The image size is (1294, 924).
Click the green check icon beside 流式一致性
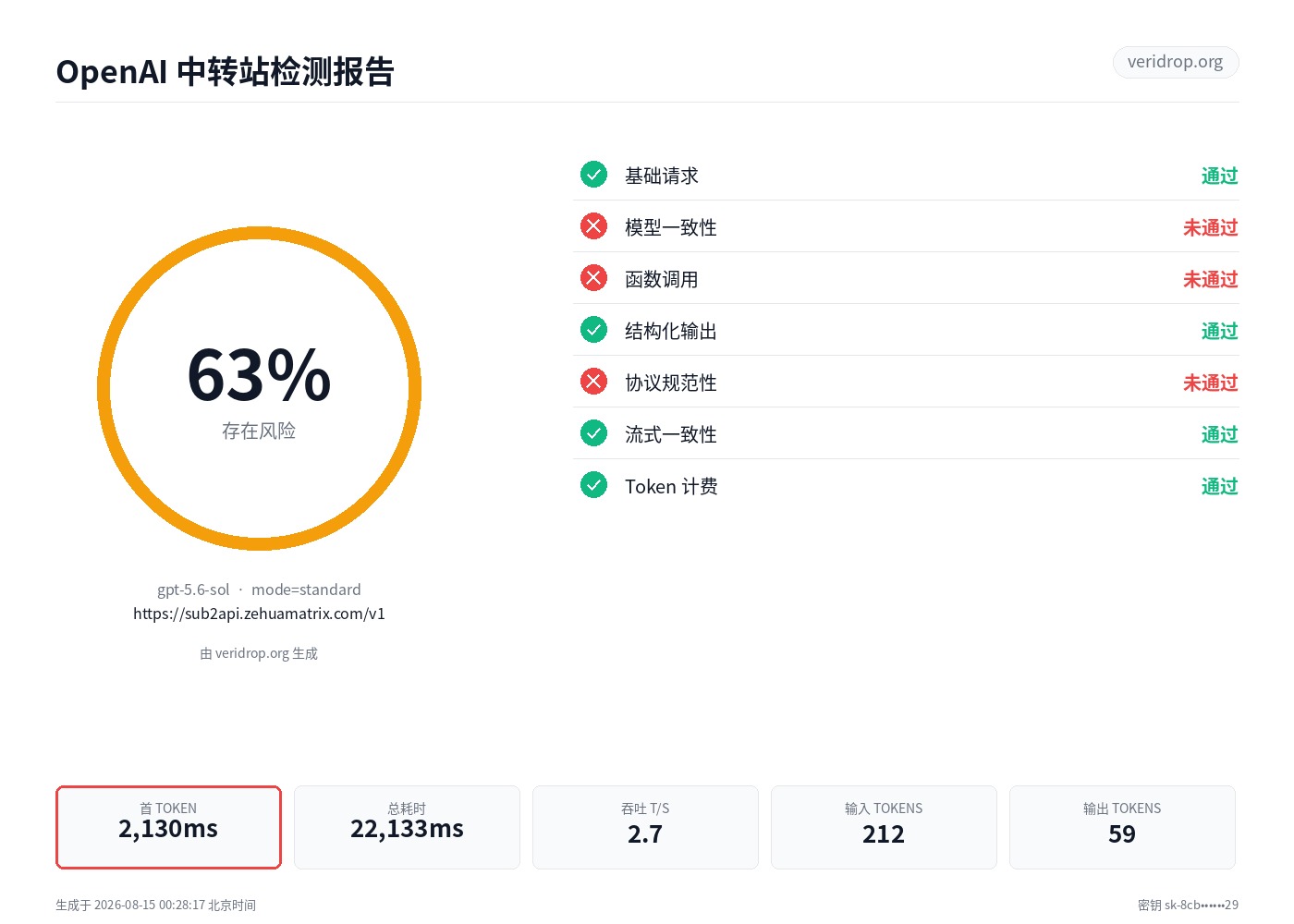593,433
